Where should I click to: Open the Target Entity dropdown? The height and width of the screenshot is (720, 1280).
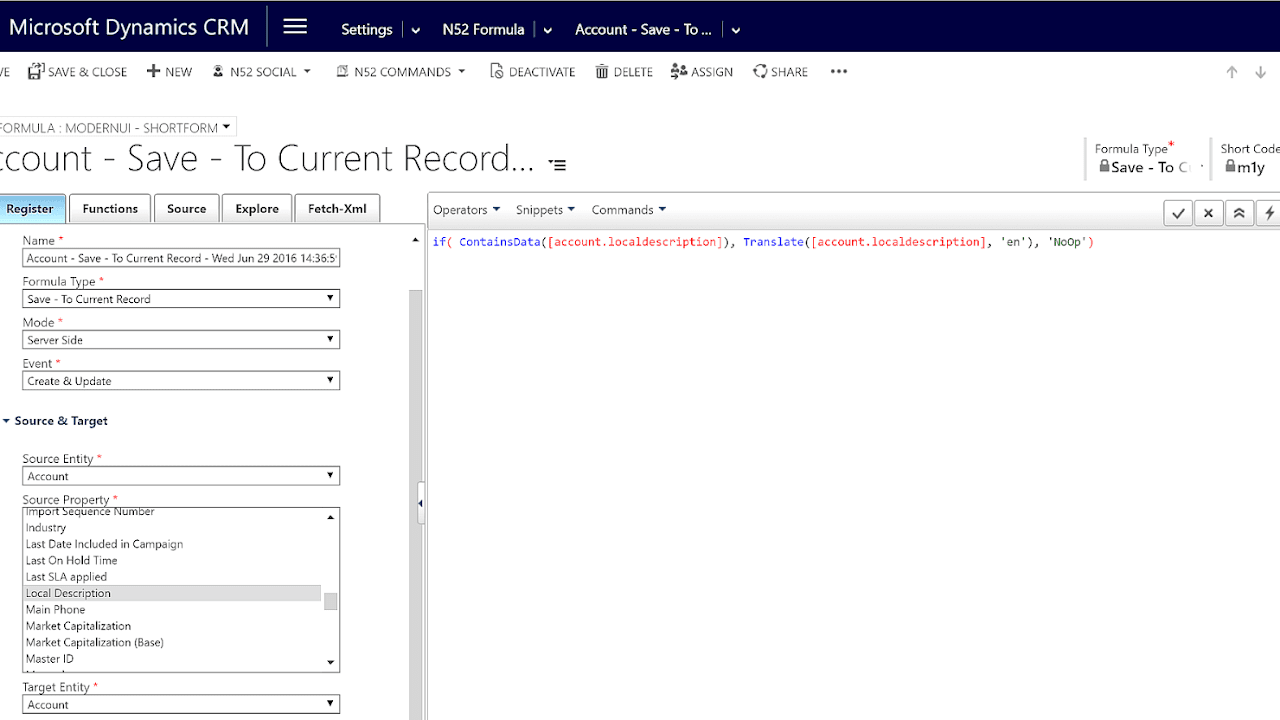[181, 704]
